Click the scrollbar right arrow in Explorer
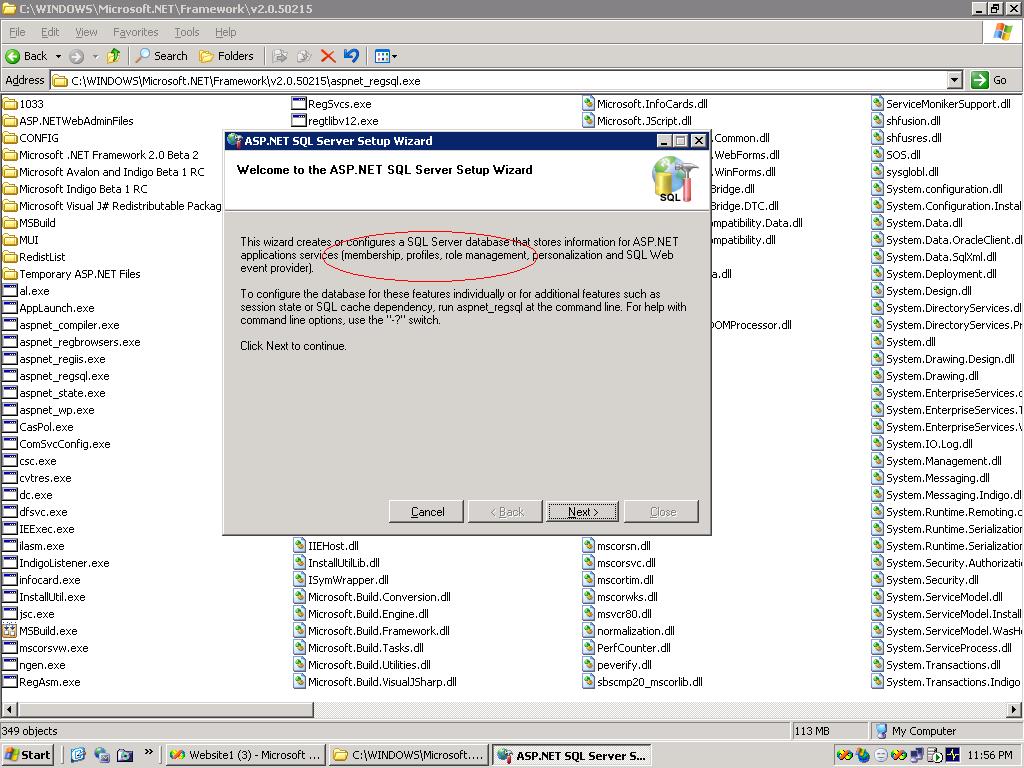The image size is (1024, 768). click(1014, 709)
